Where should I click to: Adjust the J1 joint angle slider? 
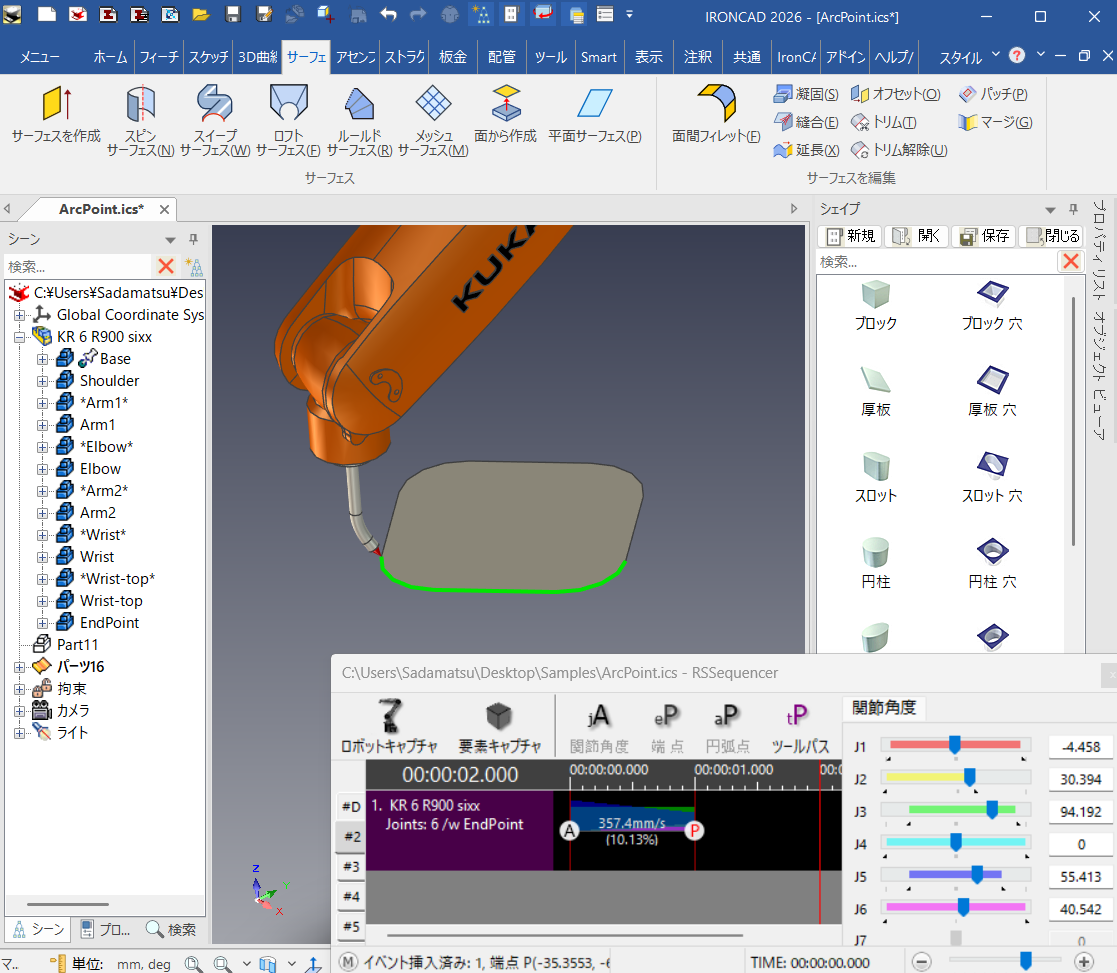[x=955, y=745]
